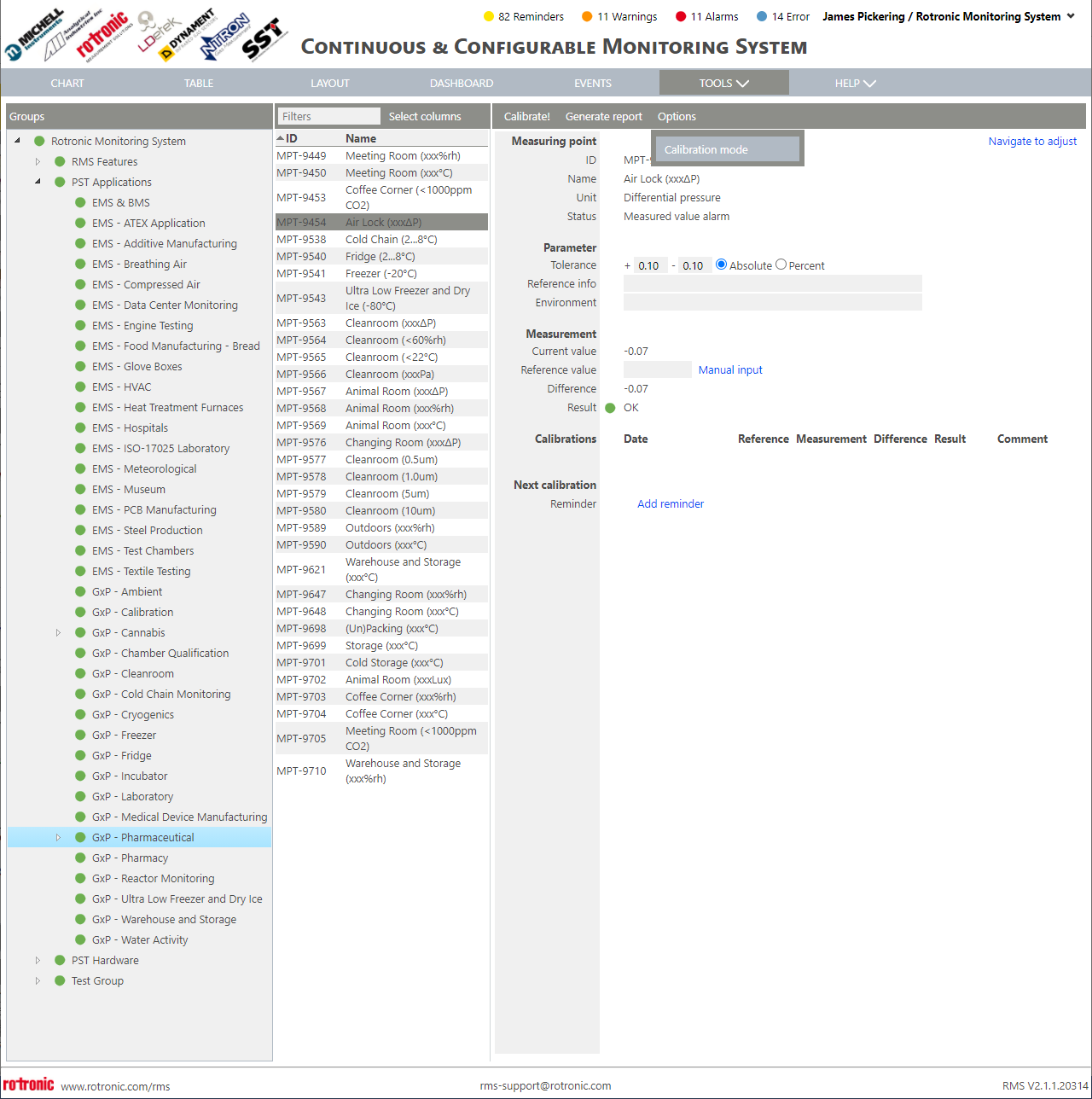Screen dimensions: 1092x1099
Task: Open the CHART tab
Action: pyautogui.click(x=67, y=83)
